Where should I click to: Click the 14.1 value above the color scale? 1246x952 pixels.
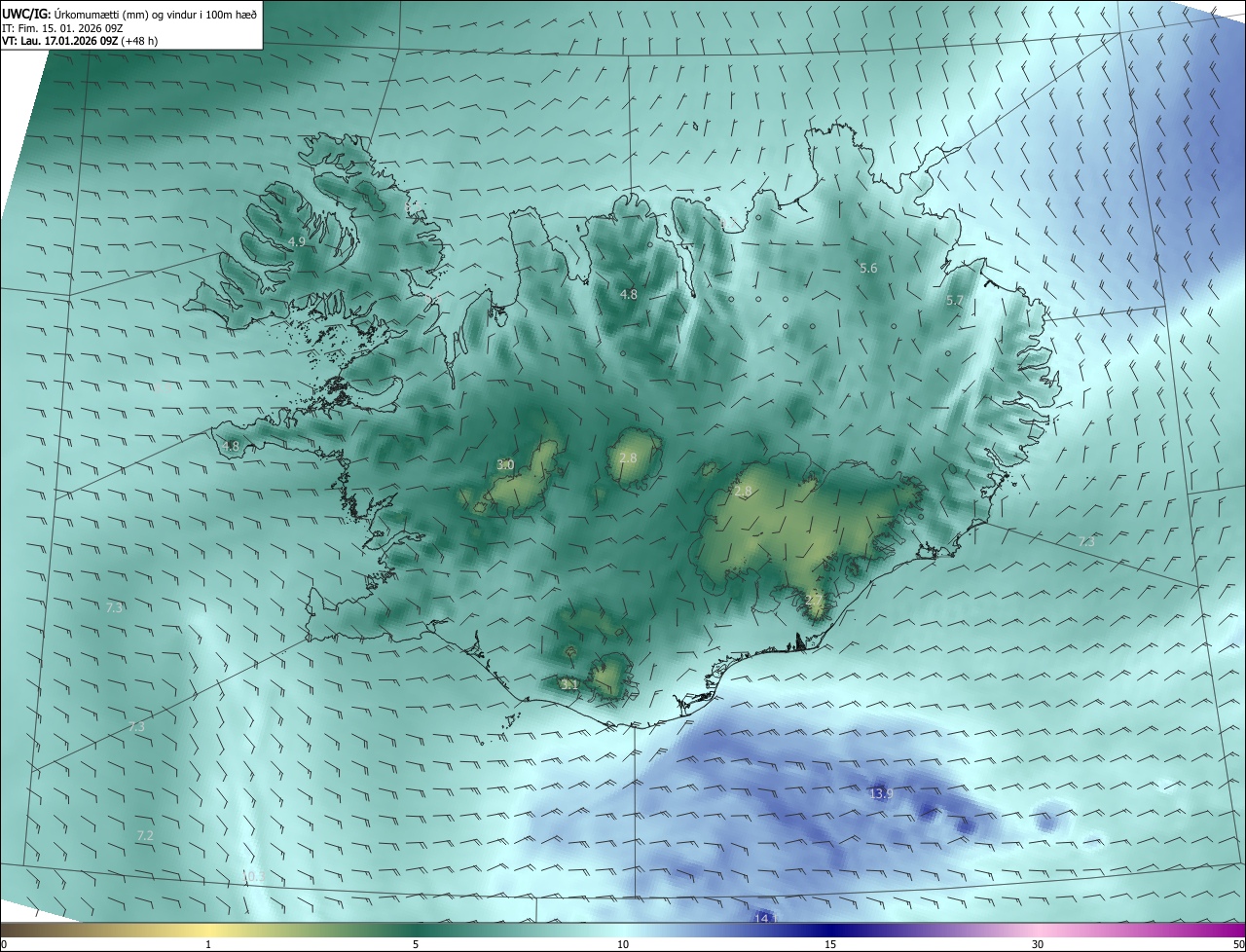click(767, 917)
